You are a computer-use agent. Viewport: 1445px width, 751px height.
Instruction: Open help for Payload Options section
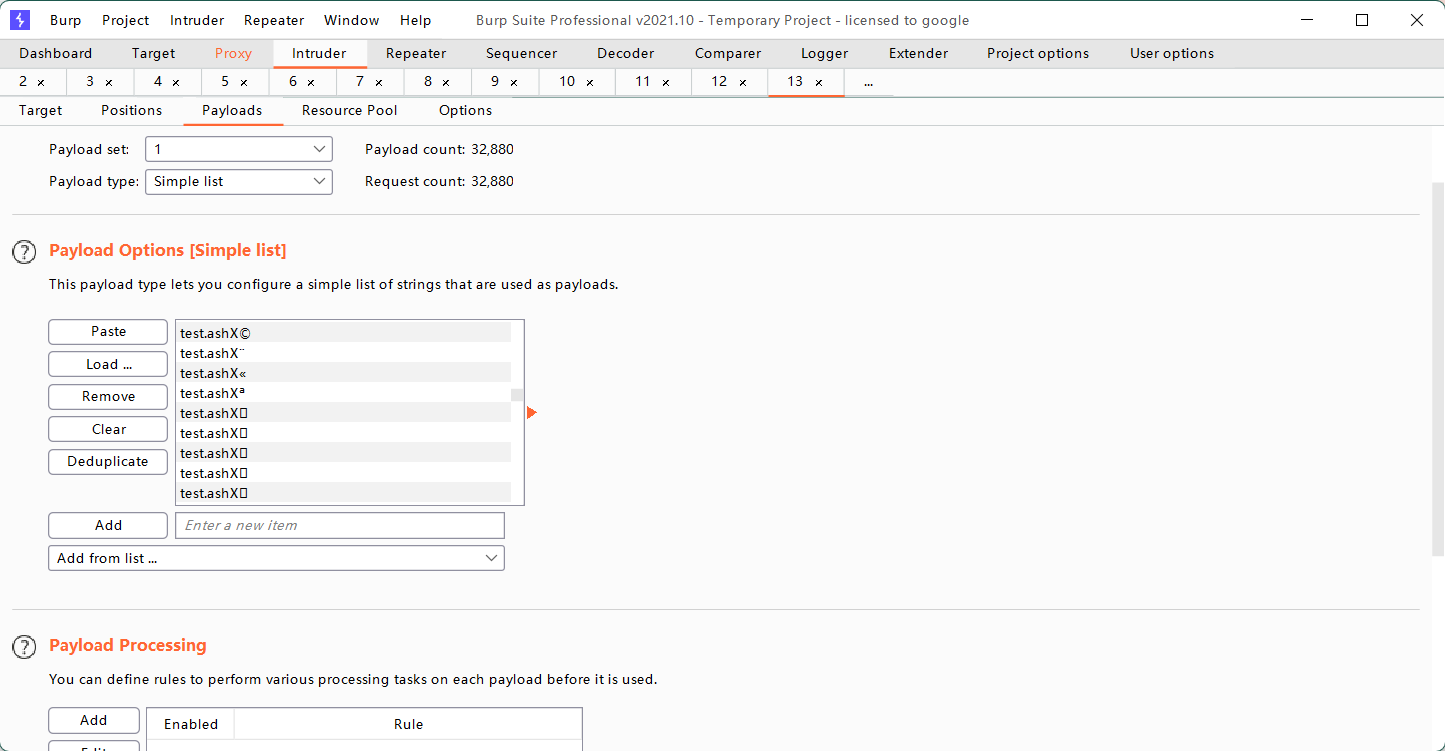24,252
